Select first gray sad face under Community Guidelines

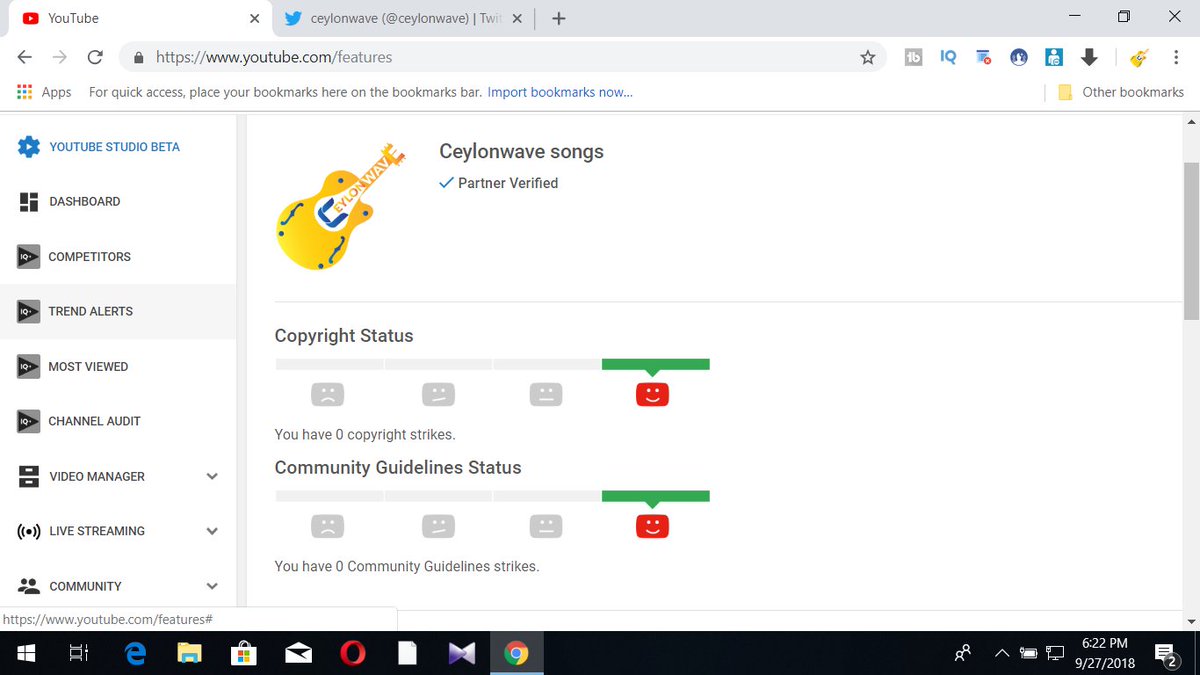327,525
